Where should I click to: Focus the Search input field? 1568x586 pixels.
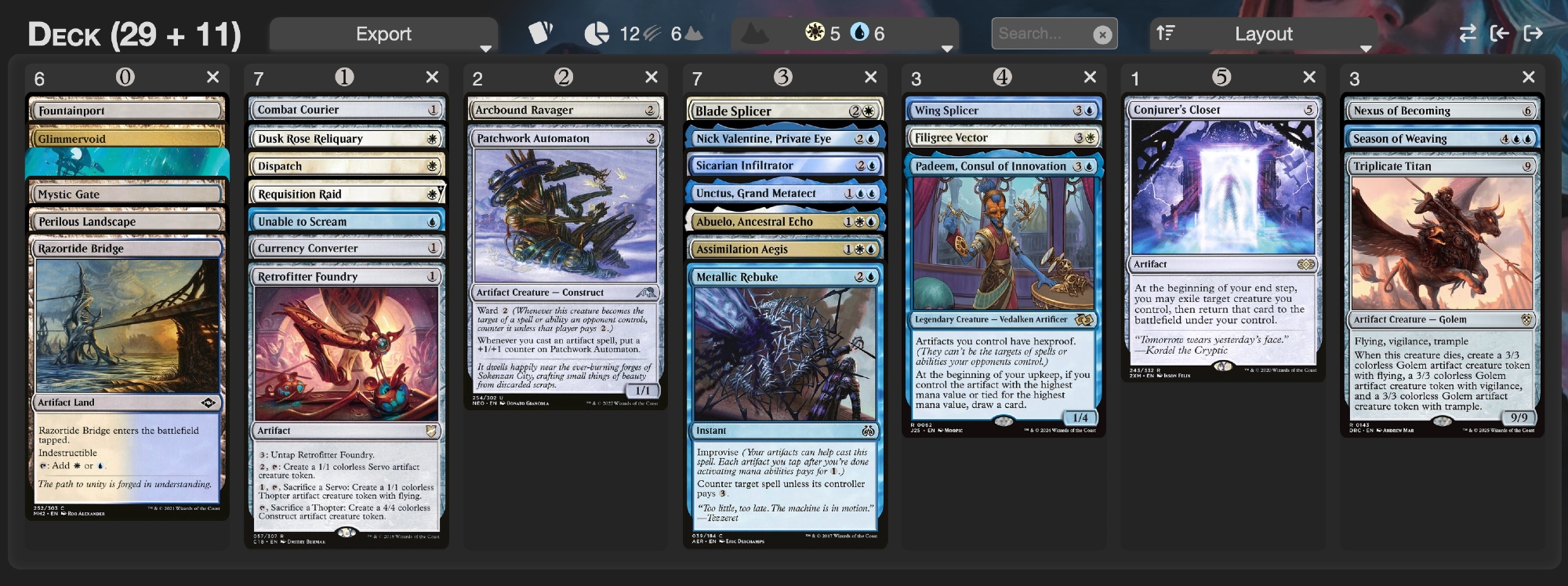pos(1043,34)
